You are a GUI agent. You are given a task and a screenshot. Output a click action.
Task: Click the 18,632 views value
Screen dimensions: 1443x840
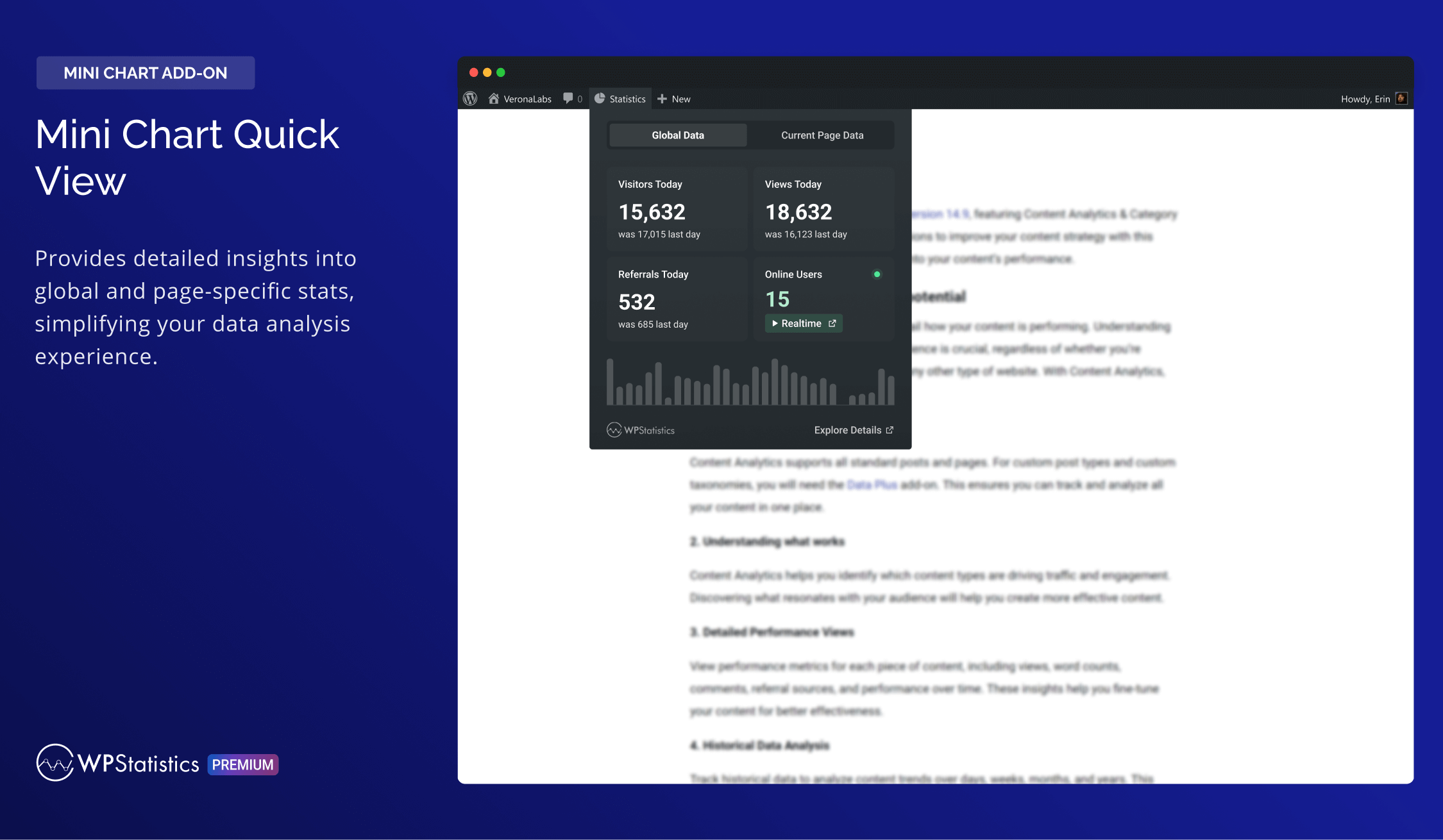798,212
